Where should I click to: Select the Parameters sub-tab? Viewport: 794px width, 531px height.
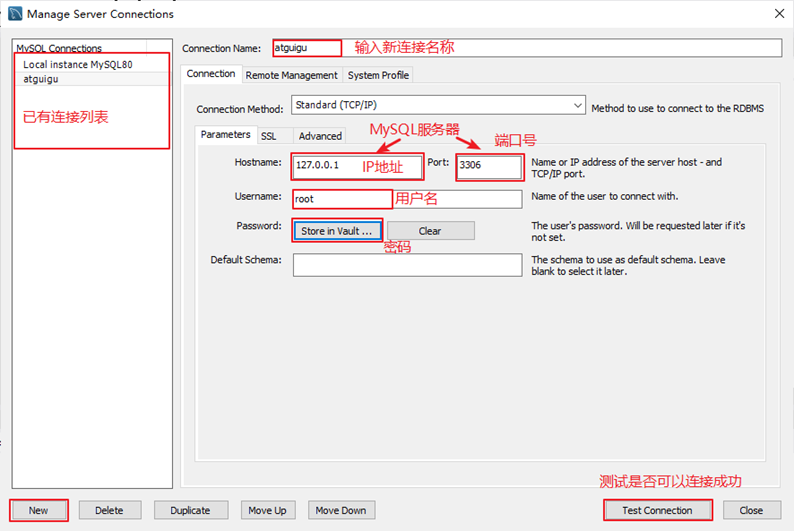225,135
